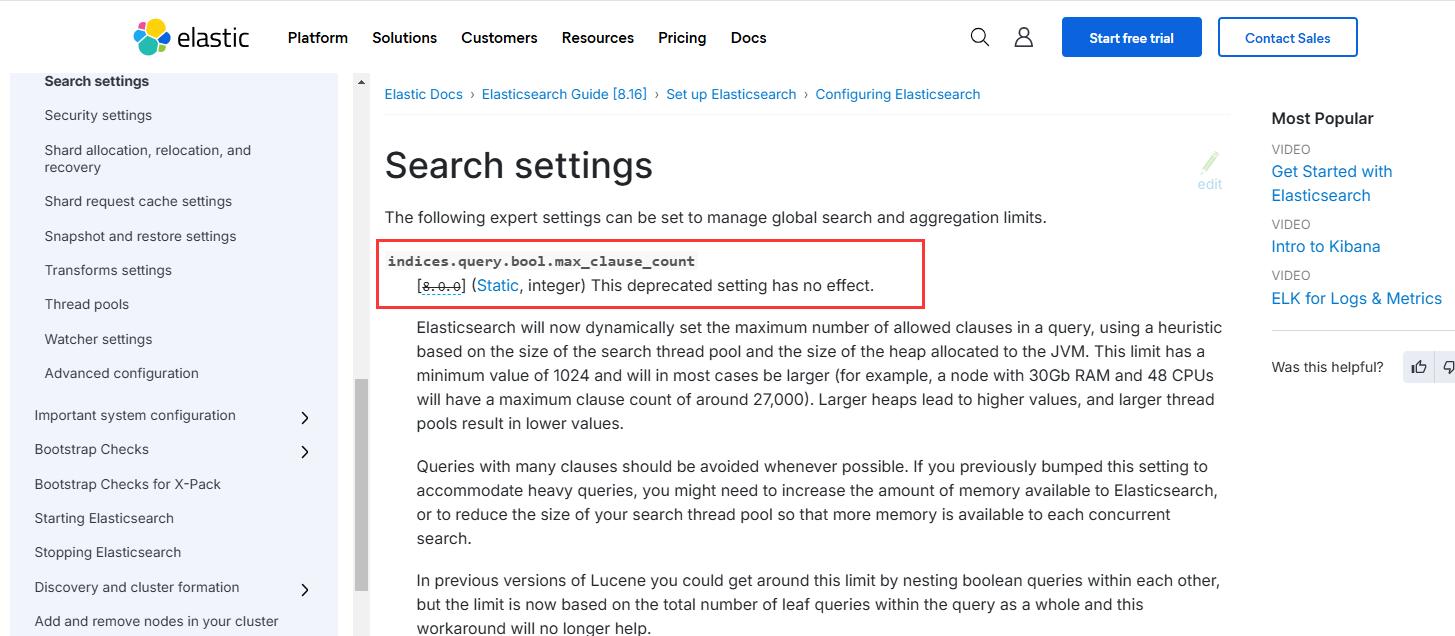Select Security settings in sidebar

pos(98,115)
